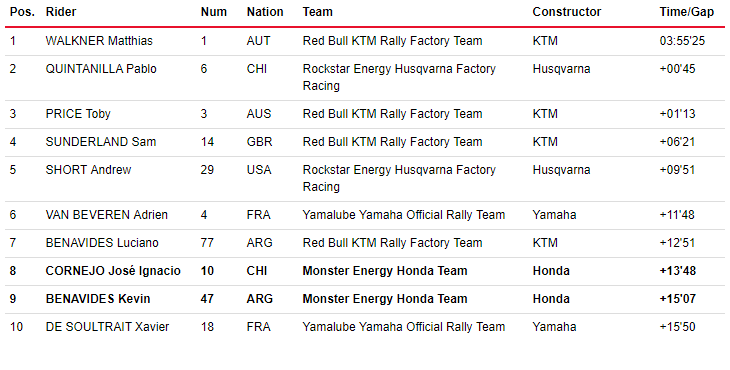Click PRICE Toby in the results
730x370 pixels.
click(78, 114)
